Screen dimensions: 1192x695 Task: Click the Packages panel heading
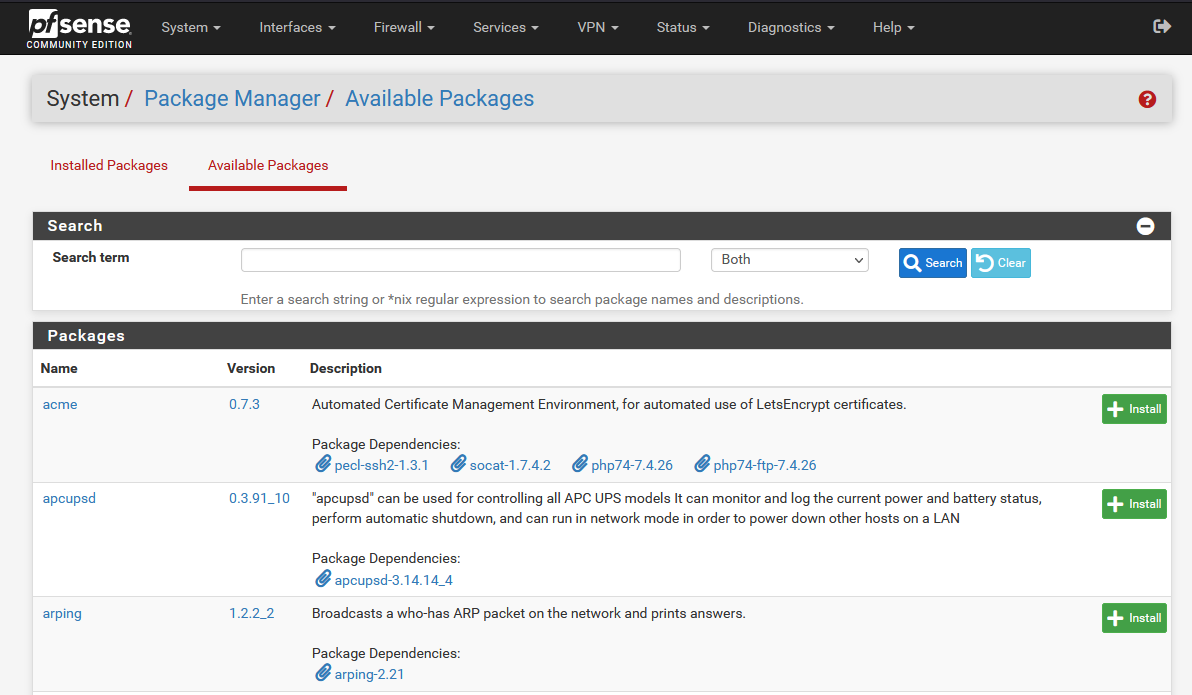(x=86, y=336)
